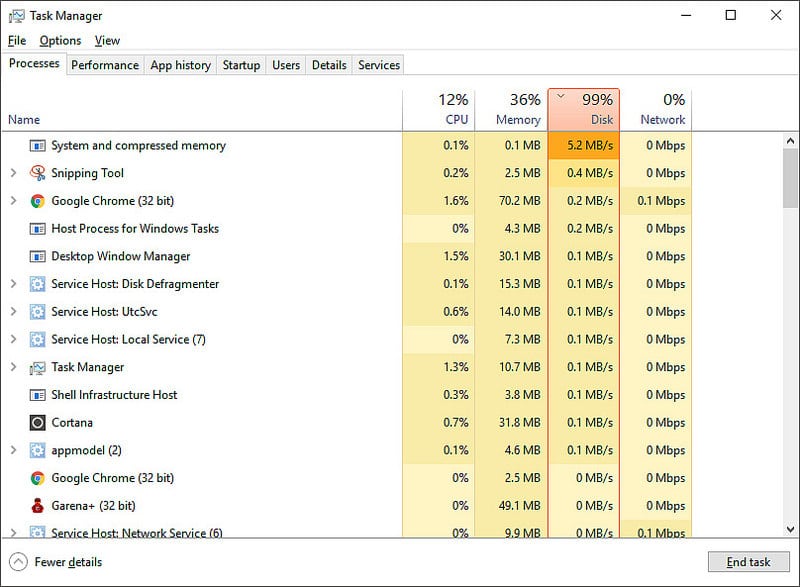Select System and compressed memory name
This screenshot has height=587, width=800.
tap(138, 146)
